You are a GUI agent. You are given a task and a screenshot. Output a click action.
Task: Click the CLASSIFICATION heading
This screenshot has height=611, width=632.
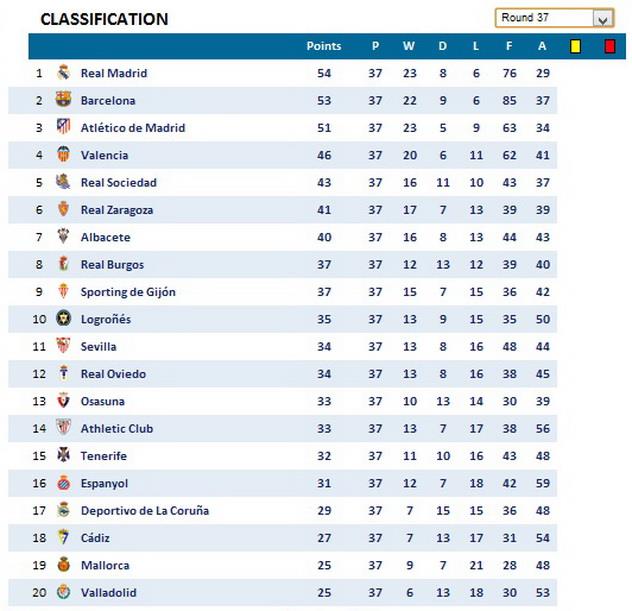pos(104,19)
